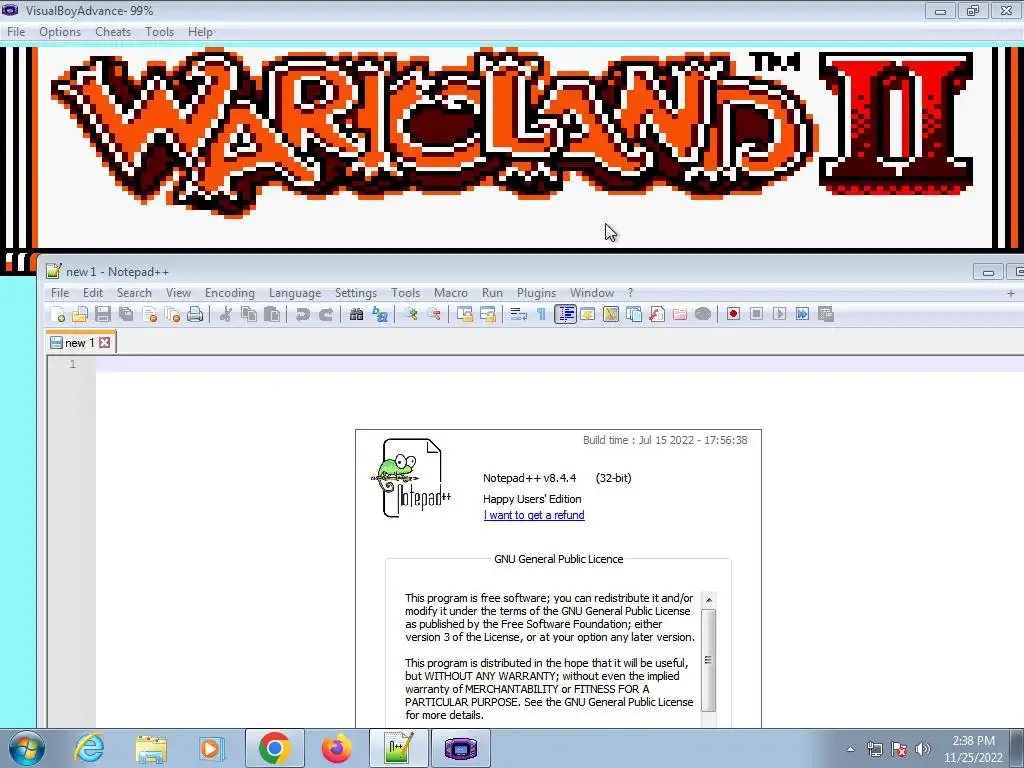Start macro recording with red dot
The width and height of the screenshot is (1024, 768).
[733, 315]
